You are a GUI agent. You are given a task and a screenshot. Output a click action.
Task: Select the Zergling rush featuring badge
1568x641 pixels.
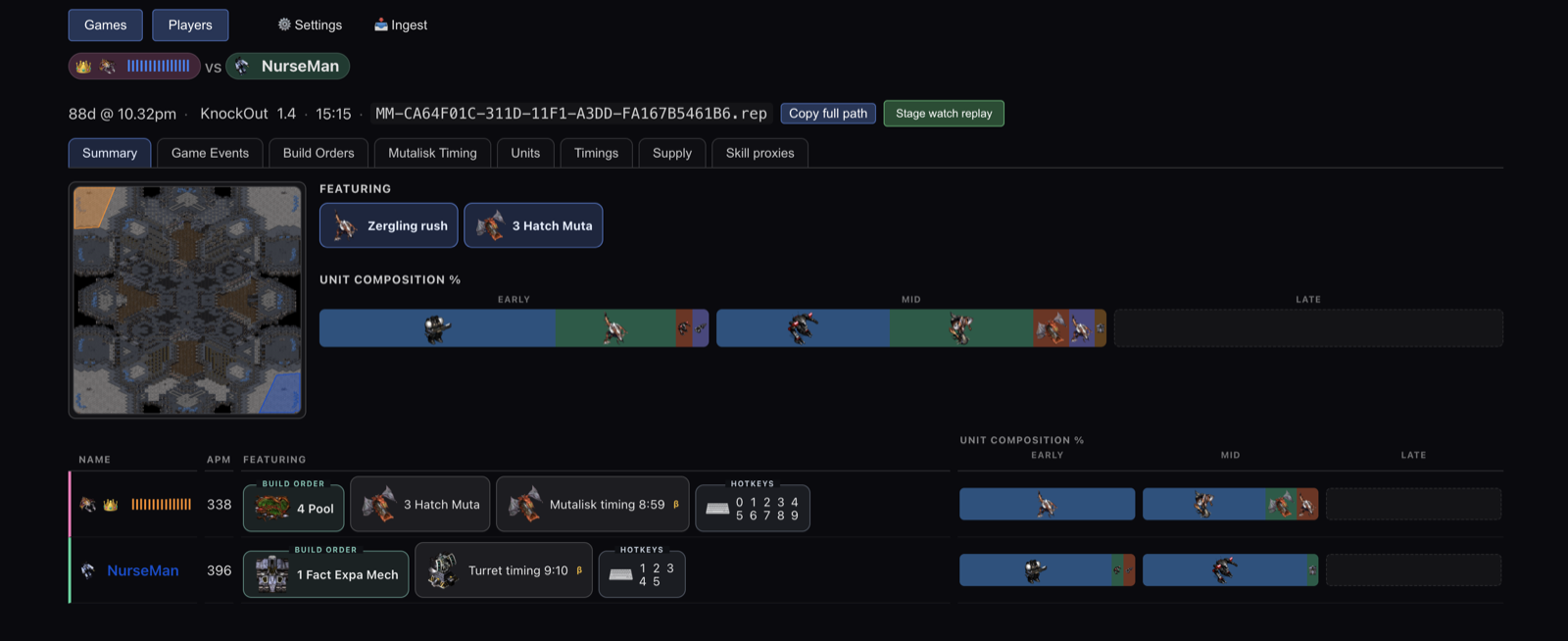[389, 225]
